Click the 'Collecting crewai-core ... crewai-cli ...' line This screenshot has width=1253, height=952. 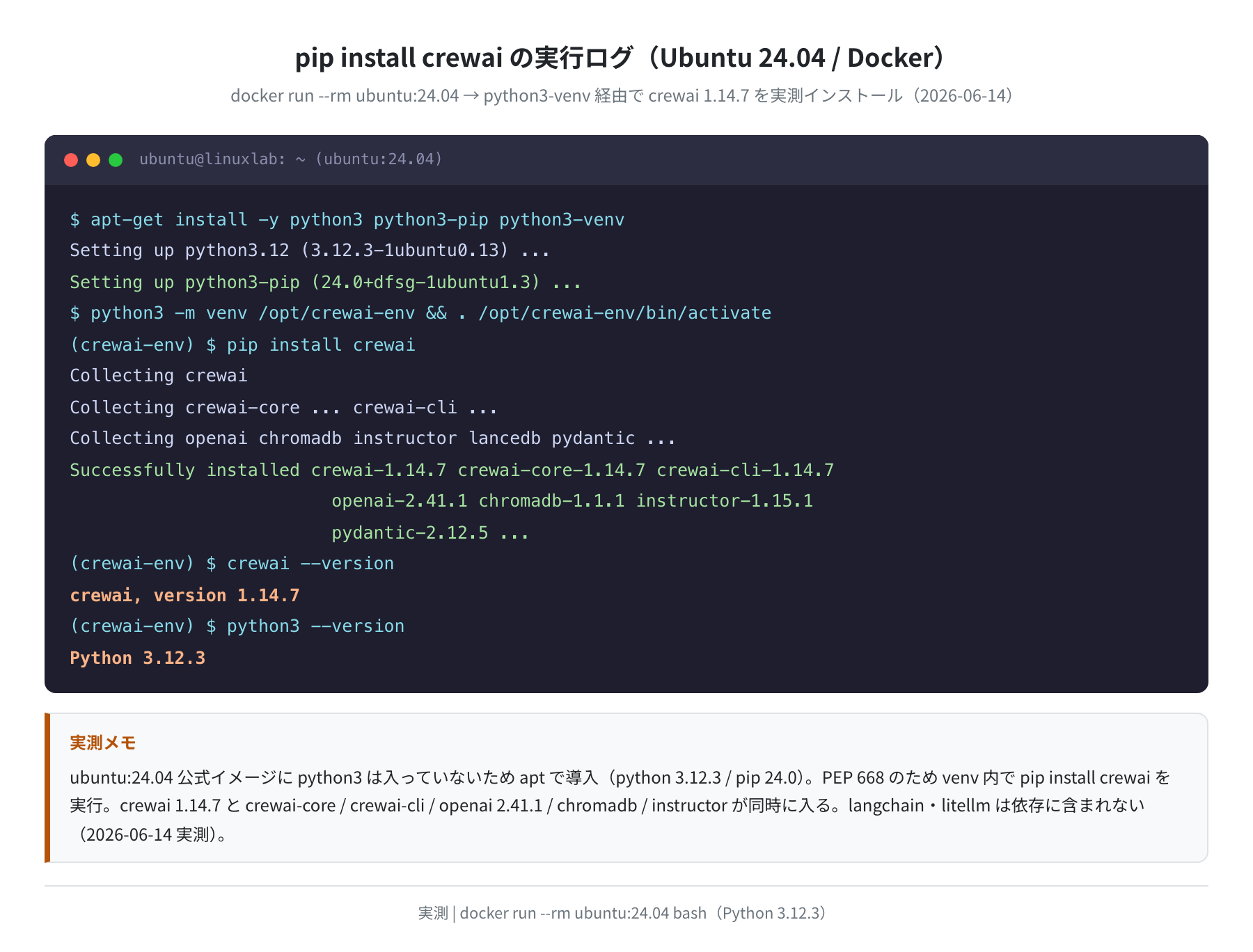pyautogui.click(x=283, y=408)
